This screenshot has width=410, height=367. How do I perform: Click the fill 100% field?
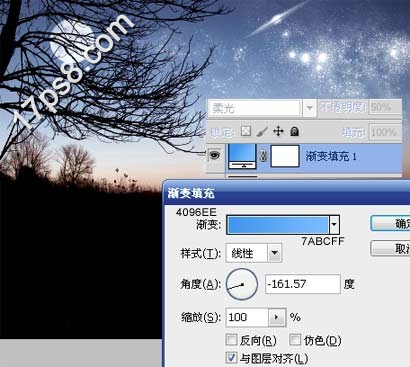pyautogui.click(x=385, y=132)
